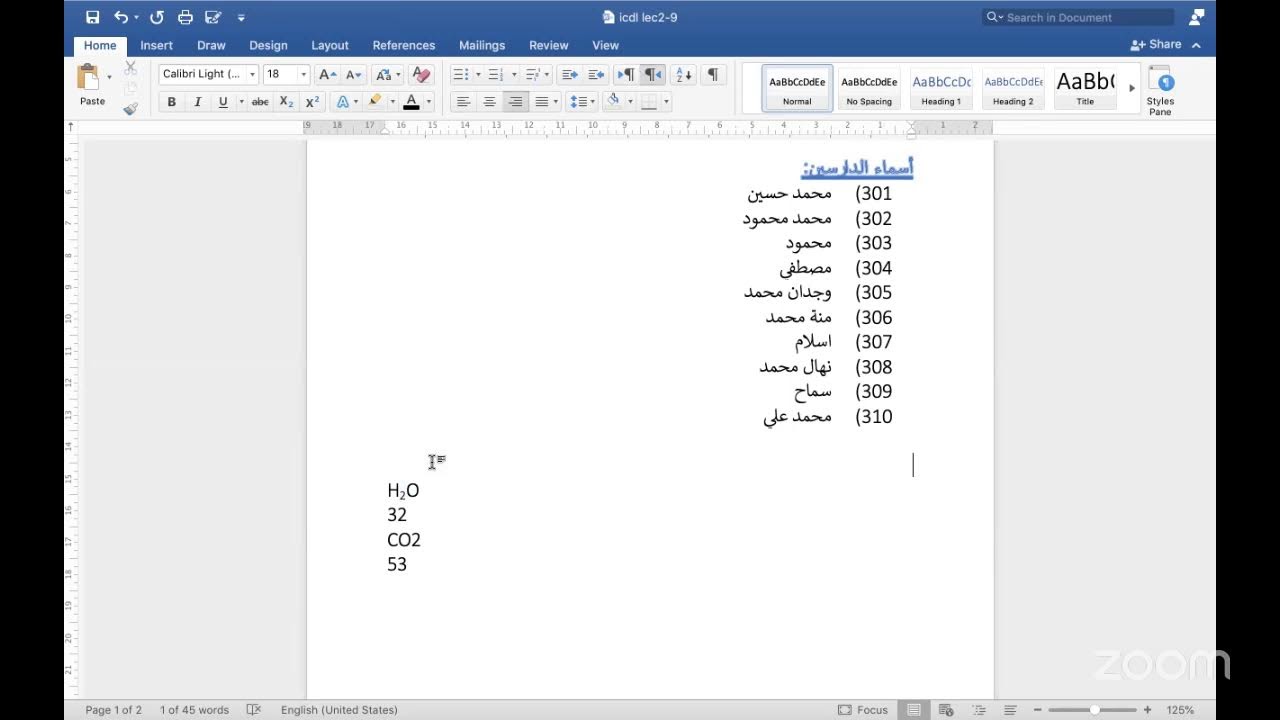Switch to the Draw tab
The image size is (1280, 720).
pos(211,45)
